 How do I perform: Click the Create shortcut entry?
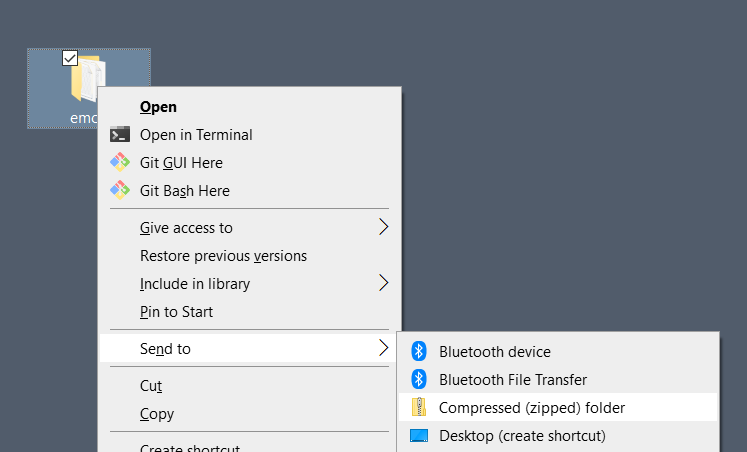[x=190, y=448]
